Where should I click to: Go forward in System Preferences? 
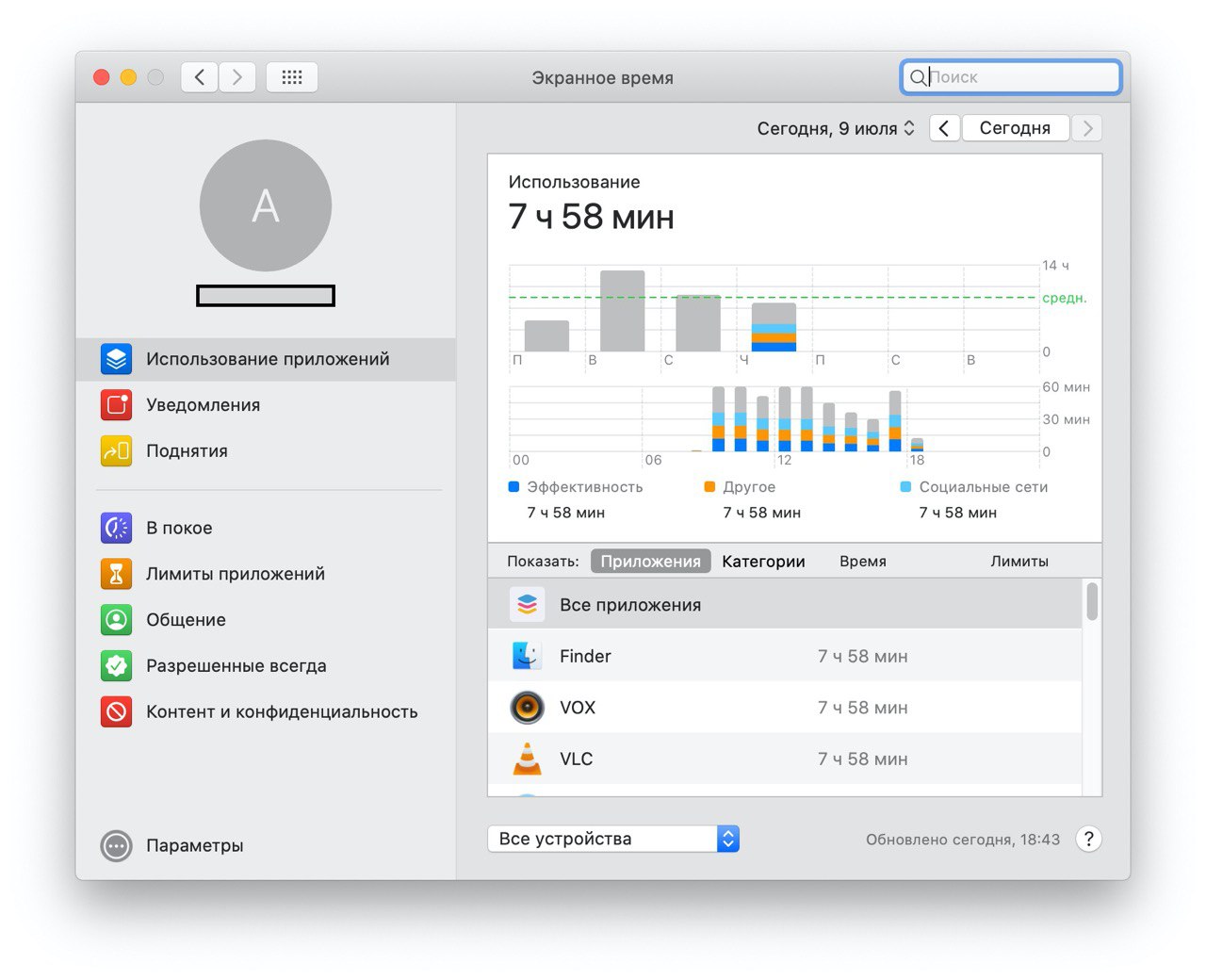click(x=237, y=77)
